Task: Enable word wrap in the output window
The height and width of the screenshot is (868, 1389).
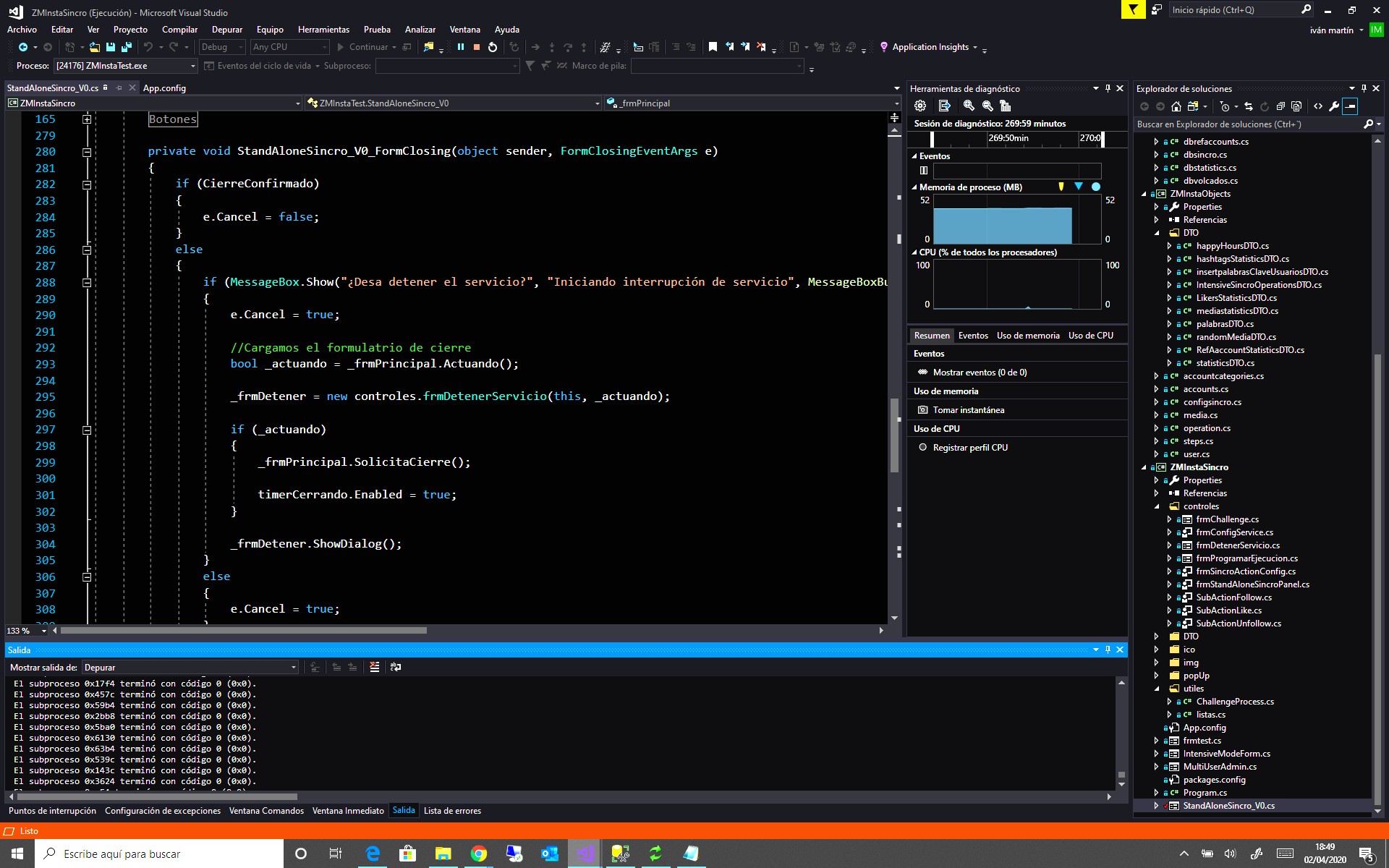Action: [x=395, y=667]
